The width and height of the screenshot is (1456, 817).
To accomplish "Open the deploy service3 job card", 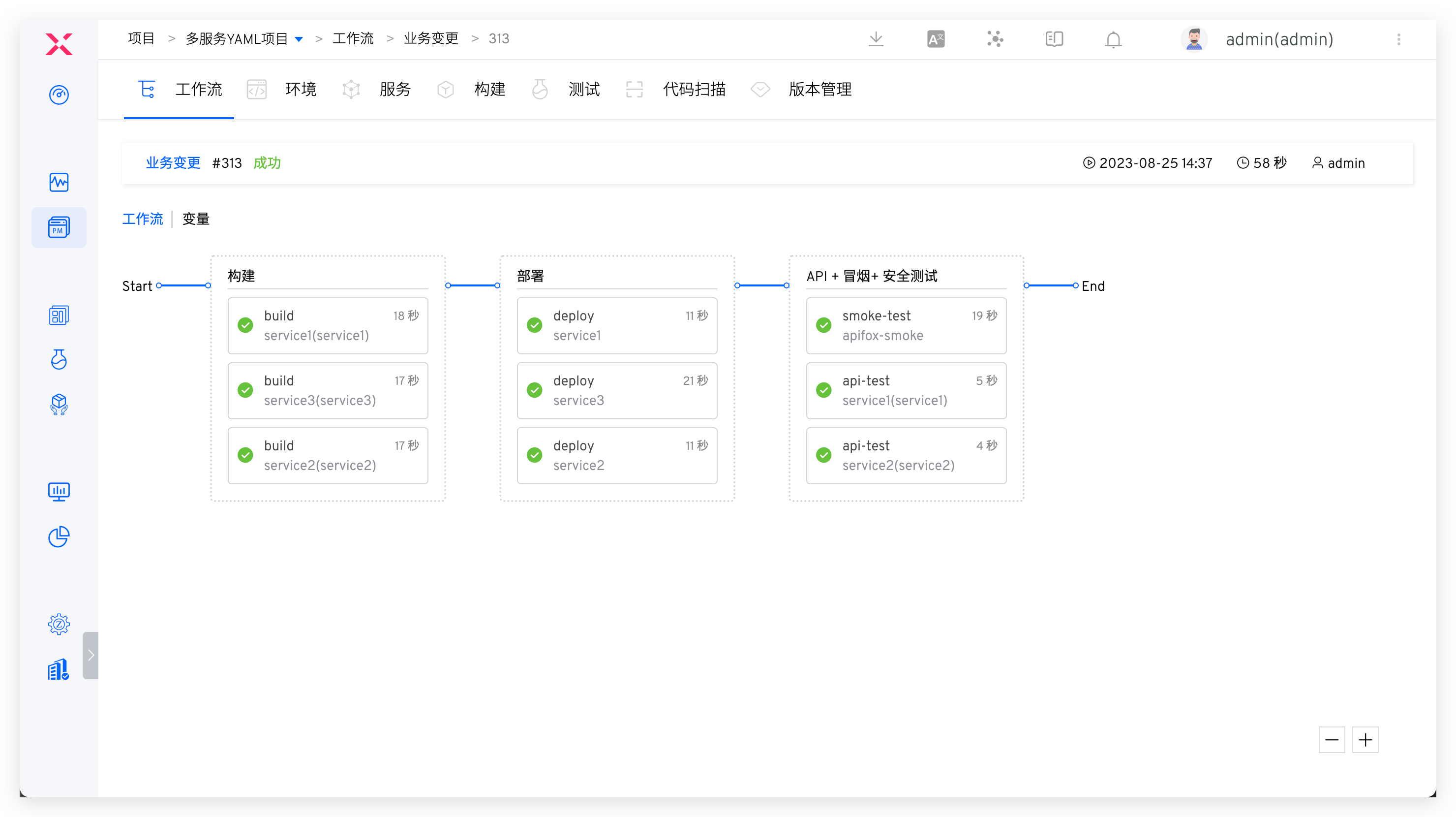I will (617, 390).
